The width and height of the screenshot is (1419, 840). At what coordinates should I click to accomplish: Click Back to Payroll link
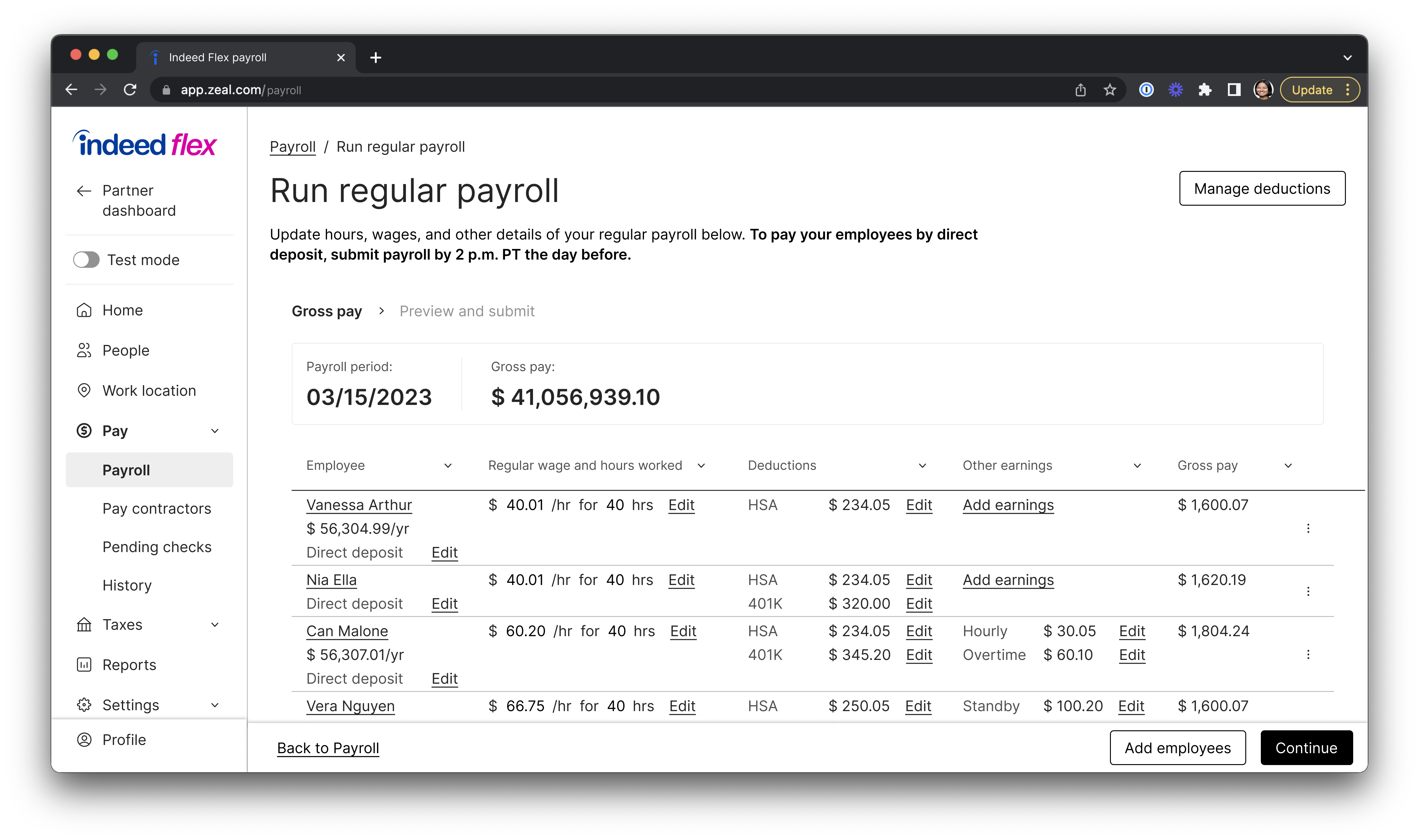tap(328, 748)
